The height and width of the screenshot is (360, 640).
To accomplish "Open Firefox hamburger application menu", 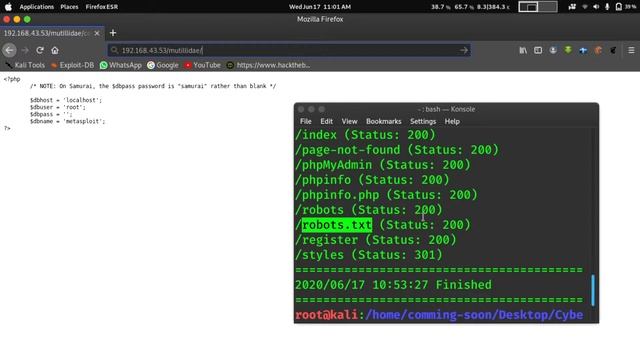I will pyautogui.click(x=631, y=50).
